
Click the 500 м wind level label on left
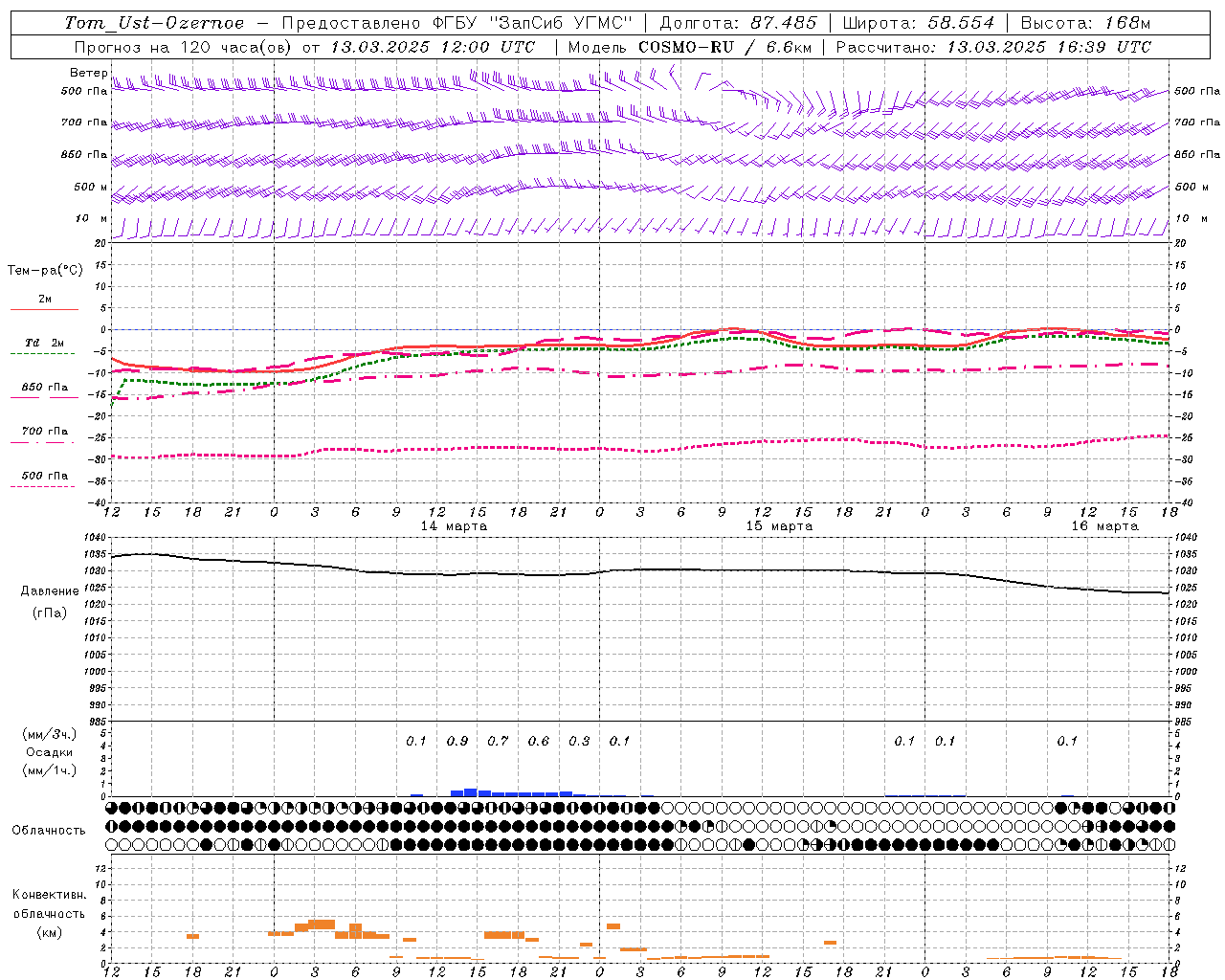90,187
